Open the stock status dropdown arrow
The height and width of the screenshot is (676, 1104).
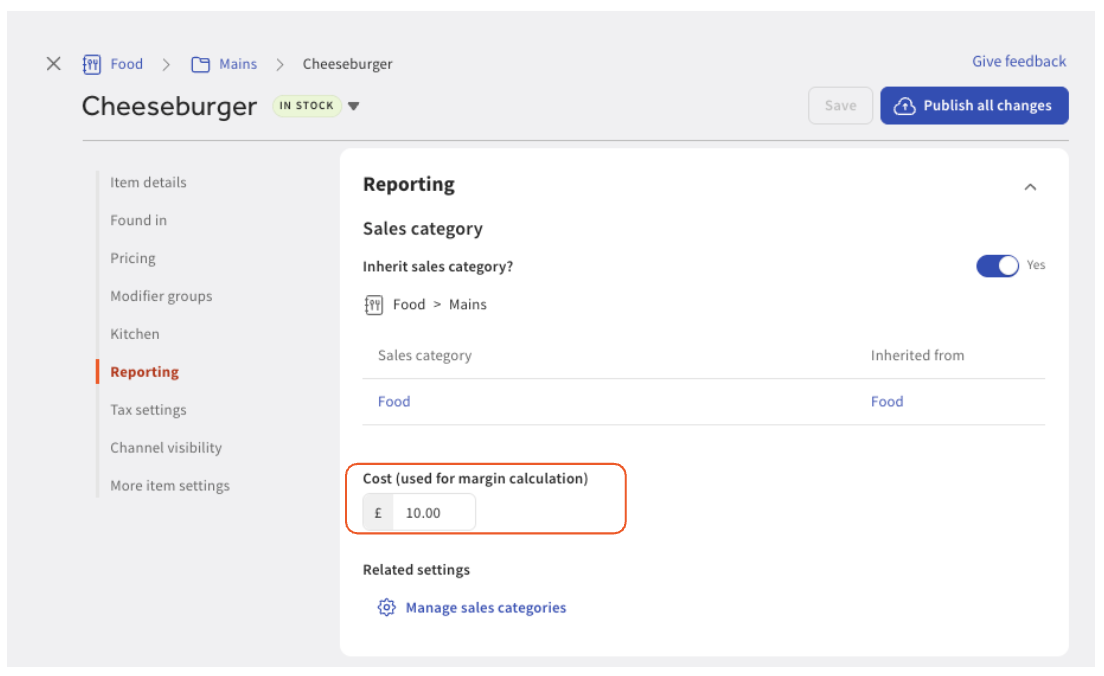tap(355, 105)
